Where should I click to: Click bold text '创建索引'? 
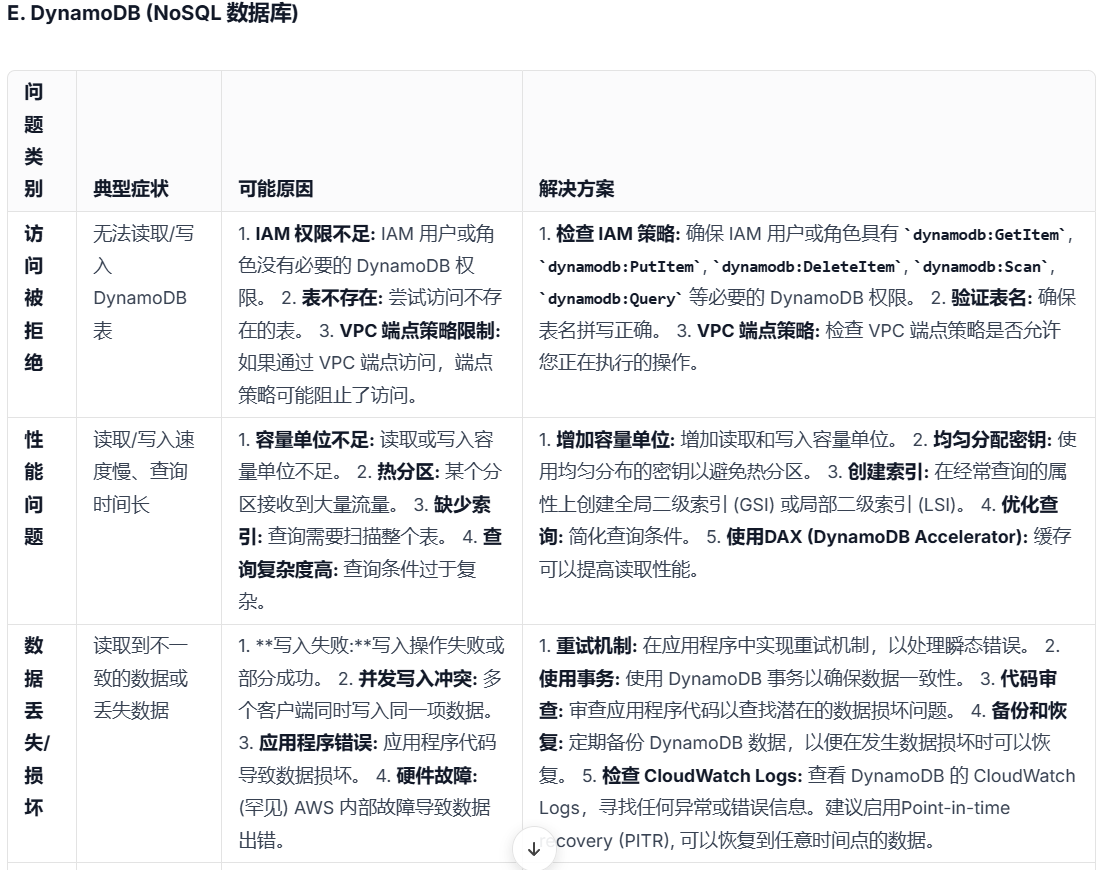(888, 472)
